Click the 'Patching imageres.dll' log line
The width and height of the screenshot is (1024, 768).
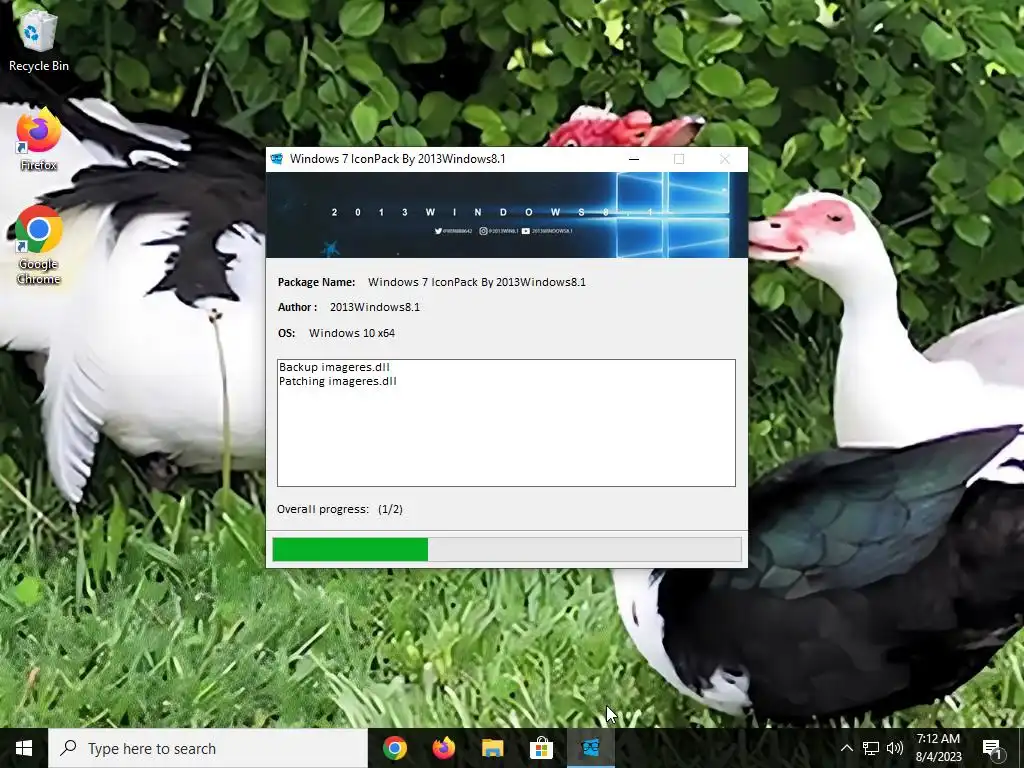(x=338, y=381)
